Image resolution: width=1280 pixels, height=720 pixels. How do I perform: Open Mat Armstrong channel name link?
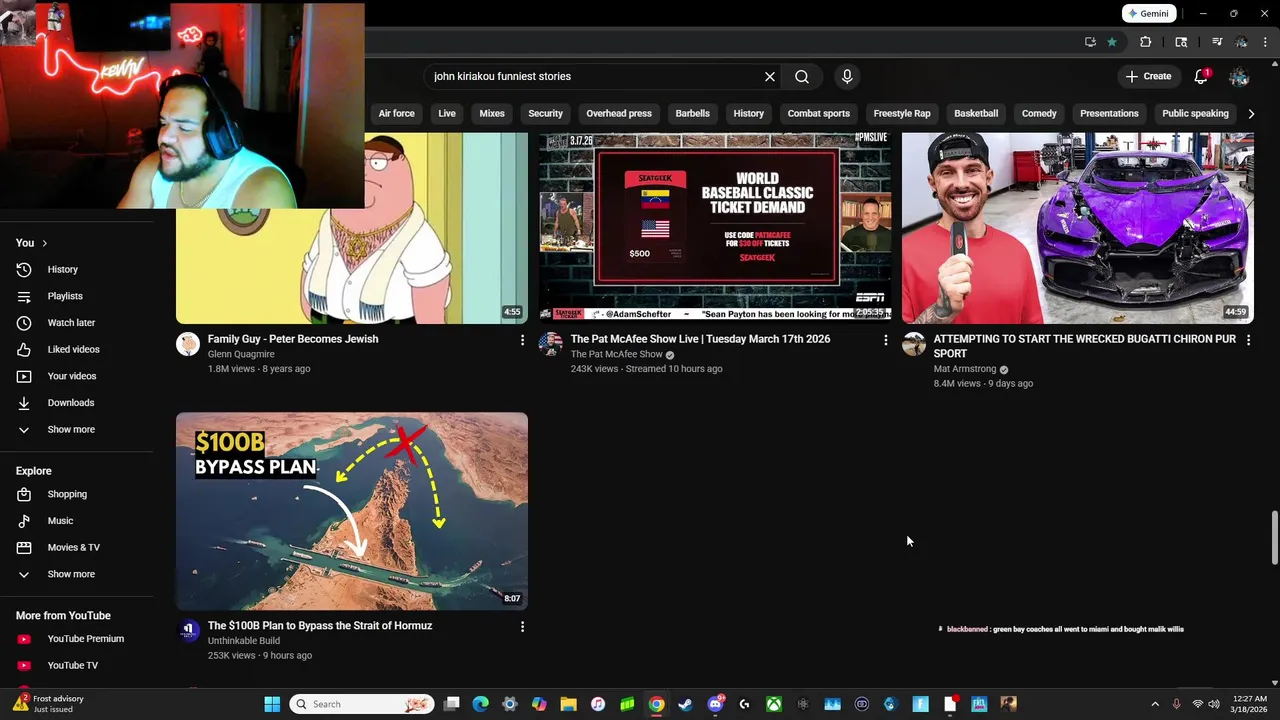[965, 369]
